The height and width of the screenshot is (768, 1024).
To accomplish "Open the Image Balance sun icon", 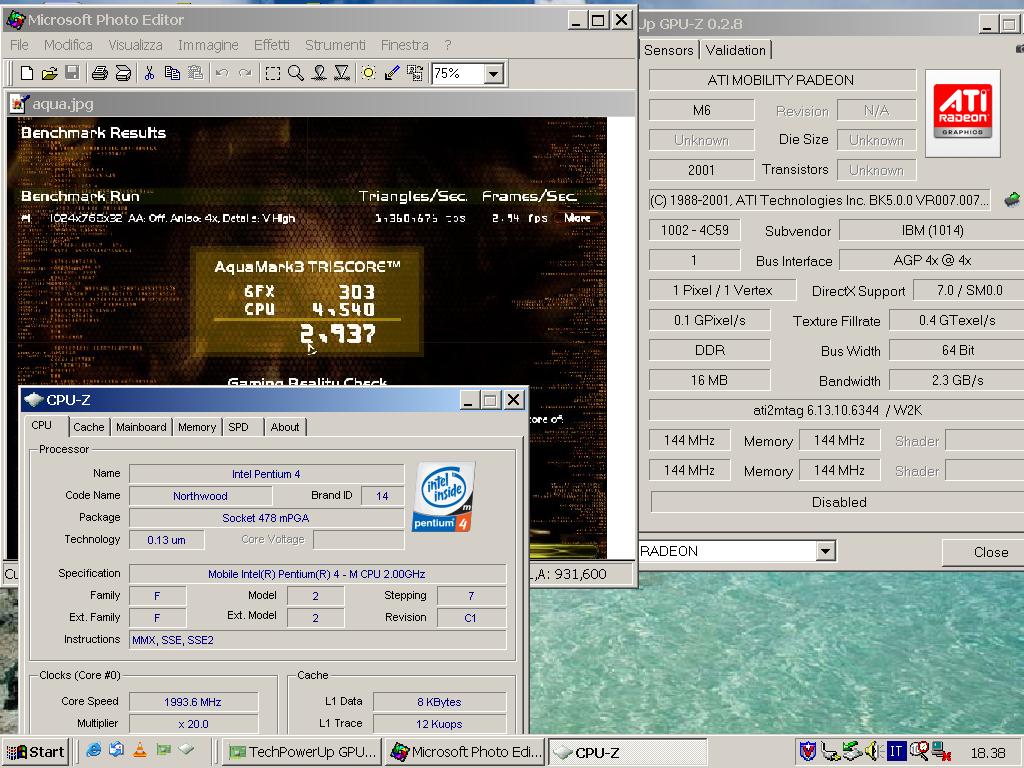I will [x=368, y=73].
